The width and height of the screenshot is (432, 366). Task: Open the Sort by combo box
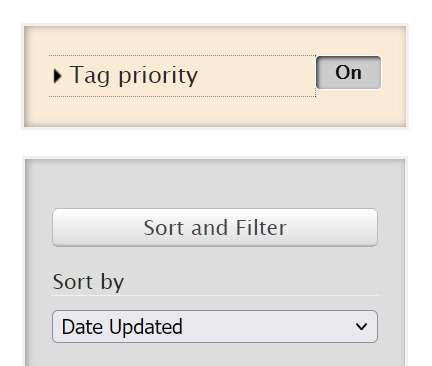(x=215, y=327)
